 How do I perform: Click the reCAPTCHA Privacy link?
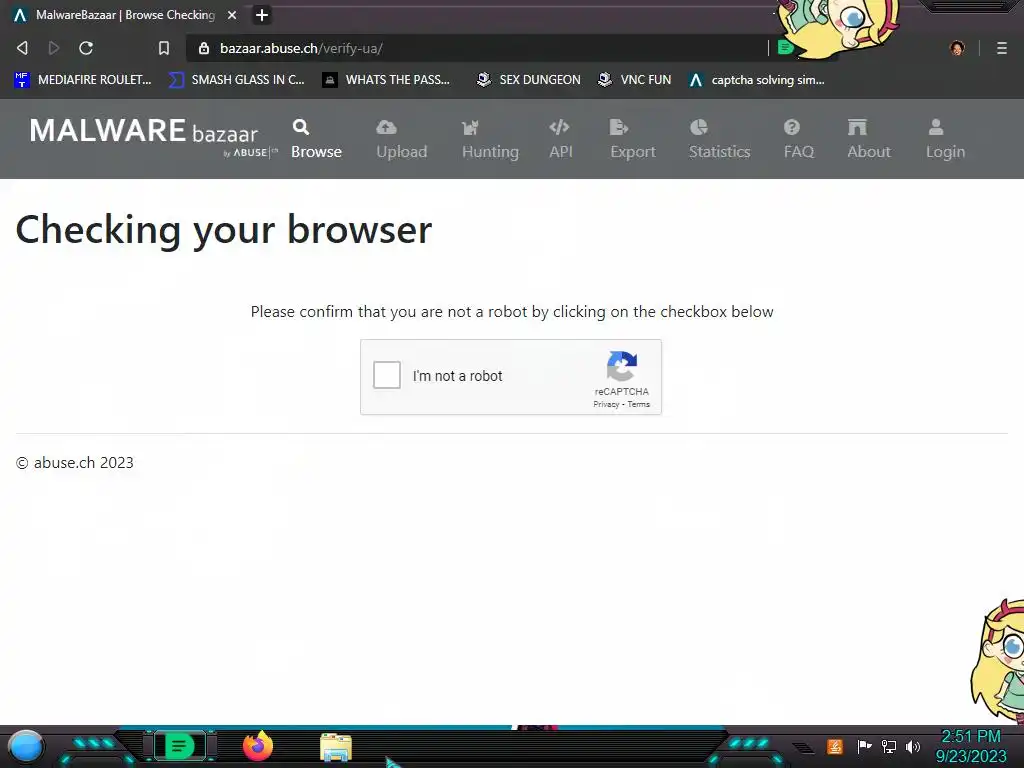[605, 404]
